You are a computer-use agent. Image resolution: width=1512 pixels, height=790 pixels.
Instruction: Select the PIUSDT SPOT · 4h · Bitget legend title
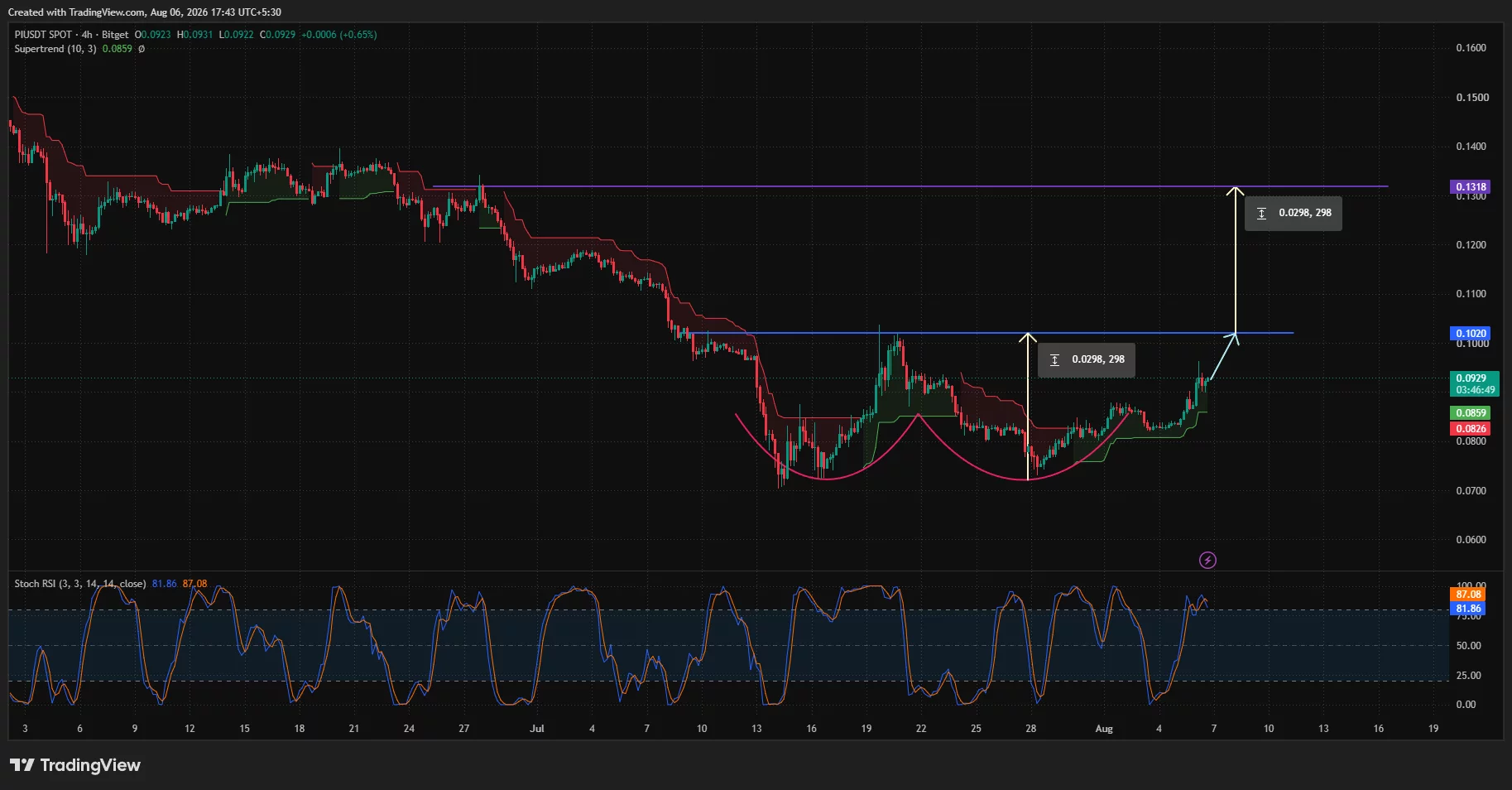coord(72,35)
